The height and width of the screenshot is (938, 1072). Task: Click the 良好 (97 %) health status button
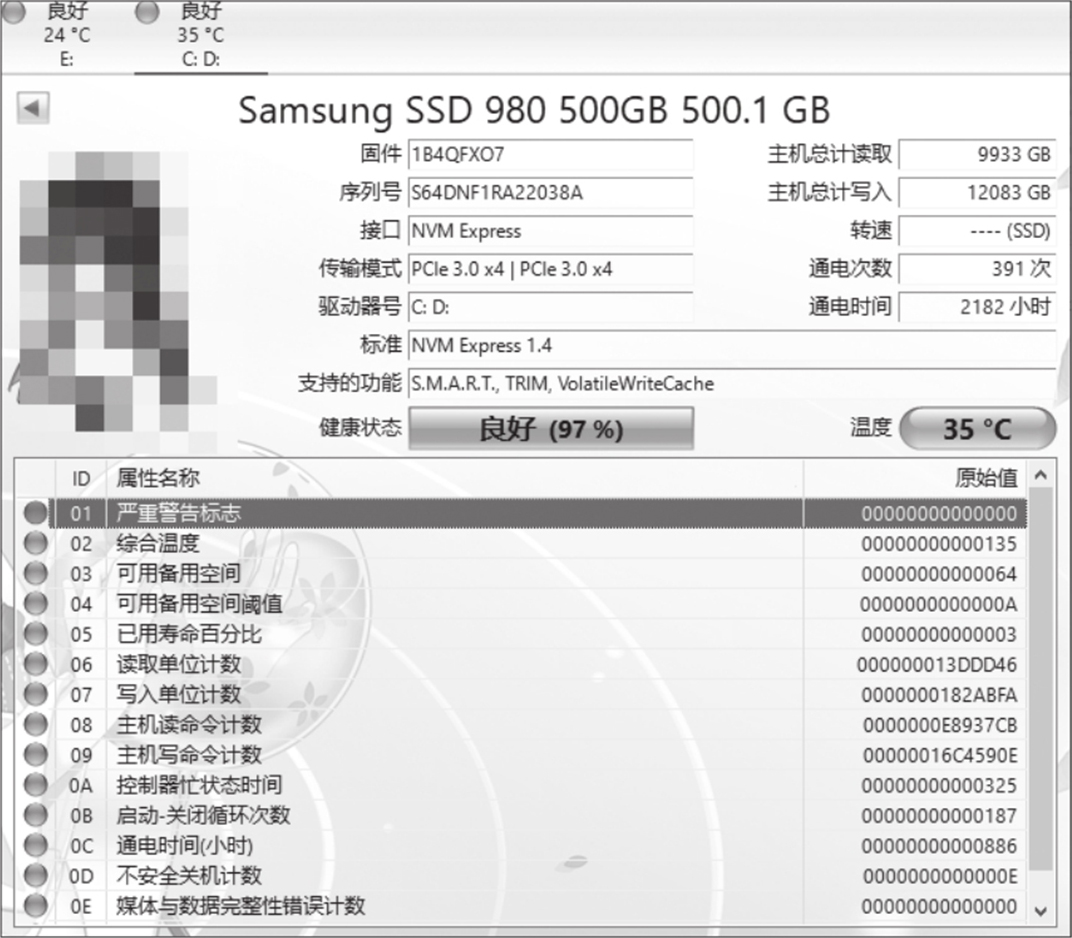pos(550,429)
